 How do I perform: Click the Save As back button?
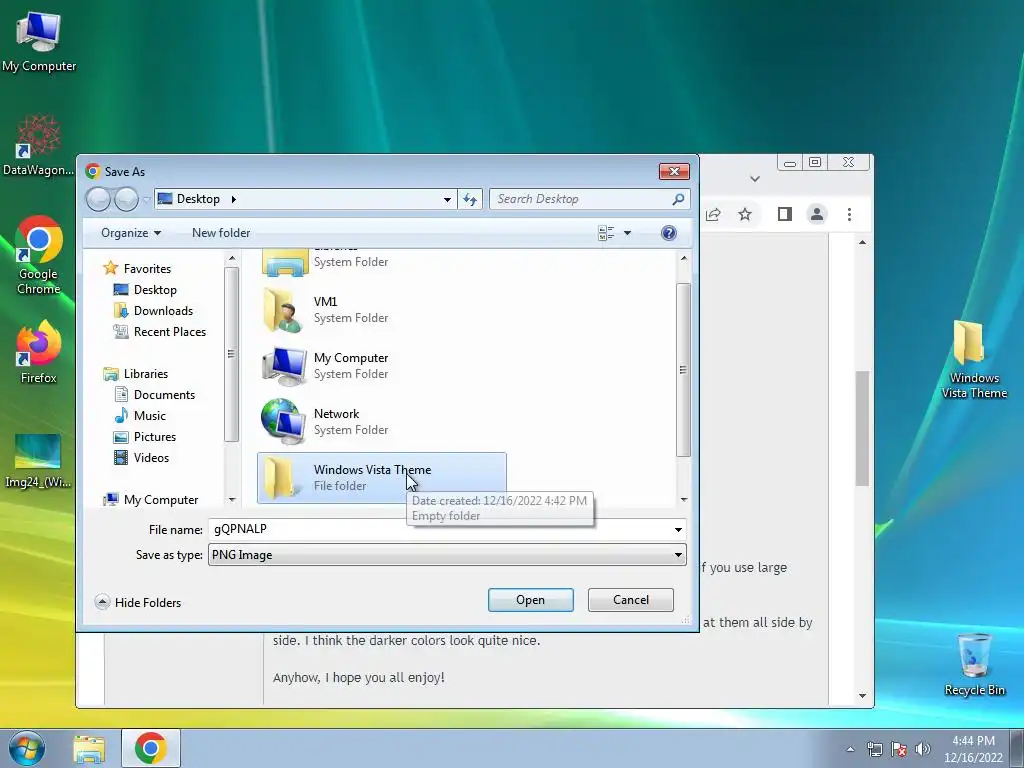pyautogui.click(x=99, y=199)
